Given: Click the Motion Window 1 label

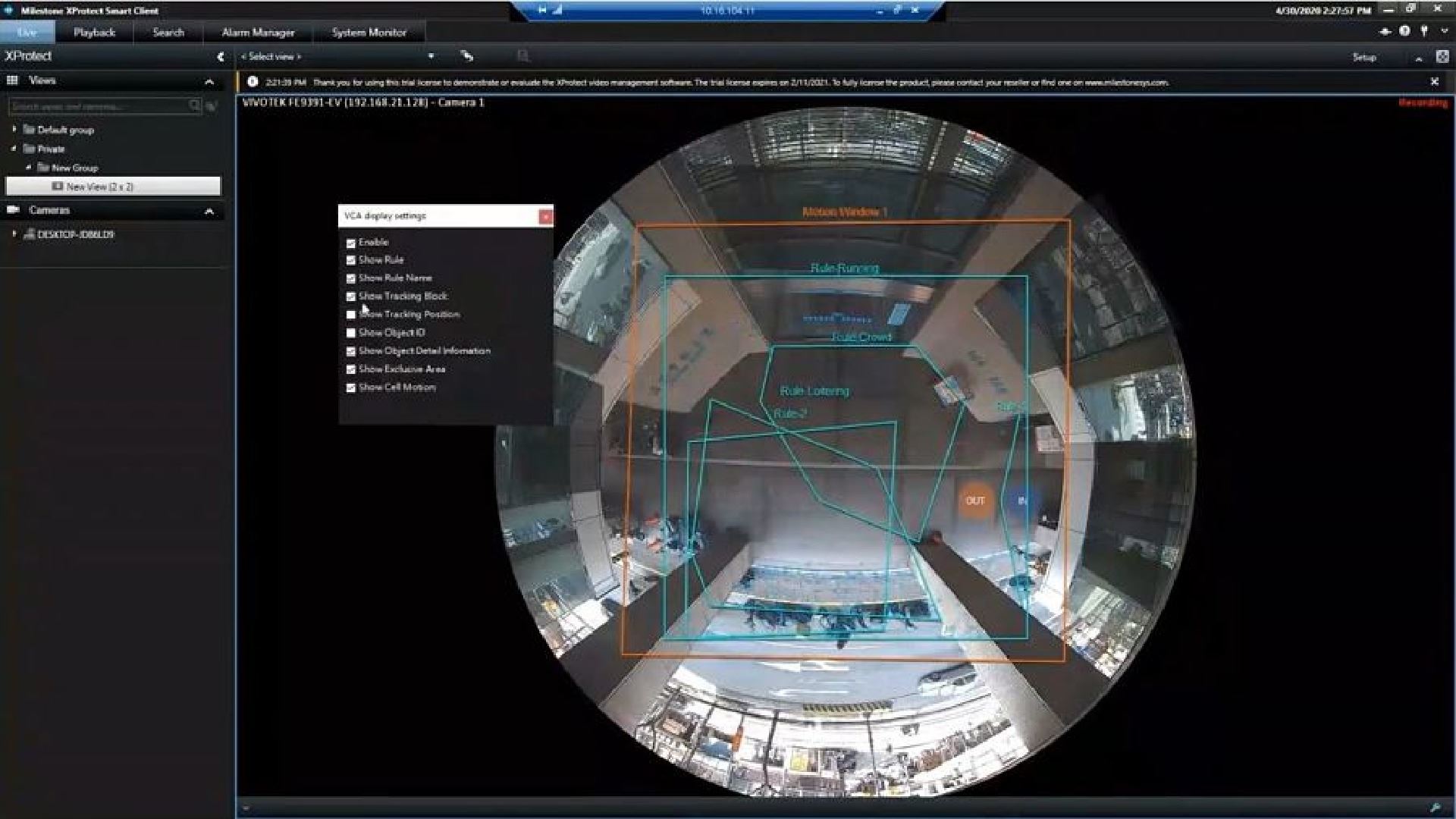Looking at the screenshot, I should [845, 212].
